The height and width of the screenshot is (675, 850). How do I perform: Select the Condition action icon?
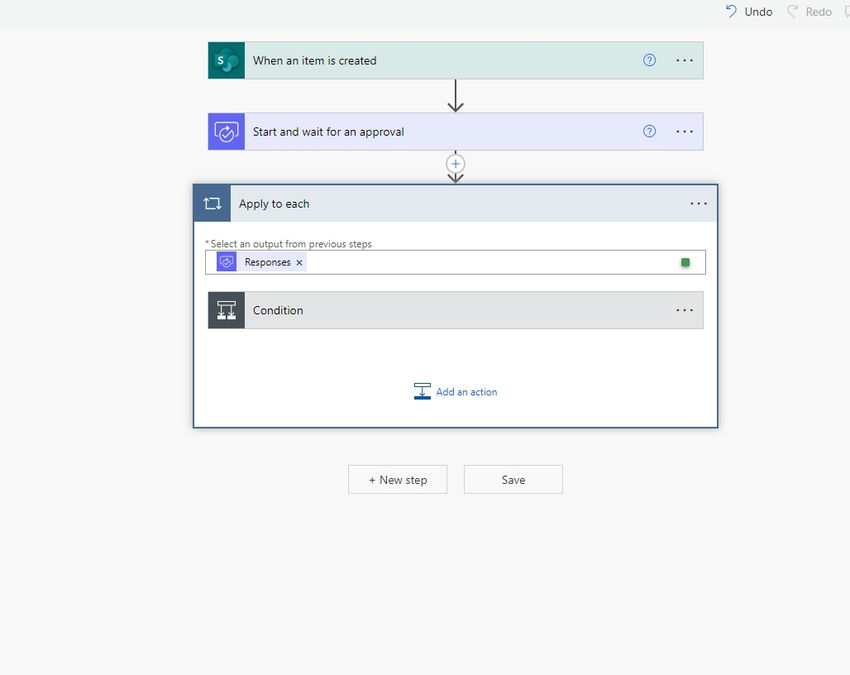point(226,310)
